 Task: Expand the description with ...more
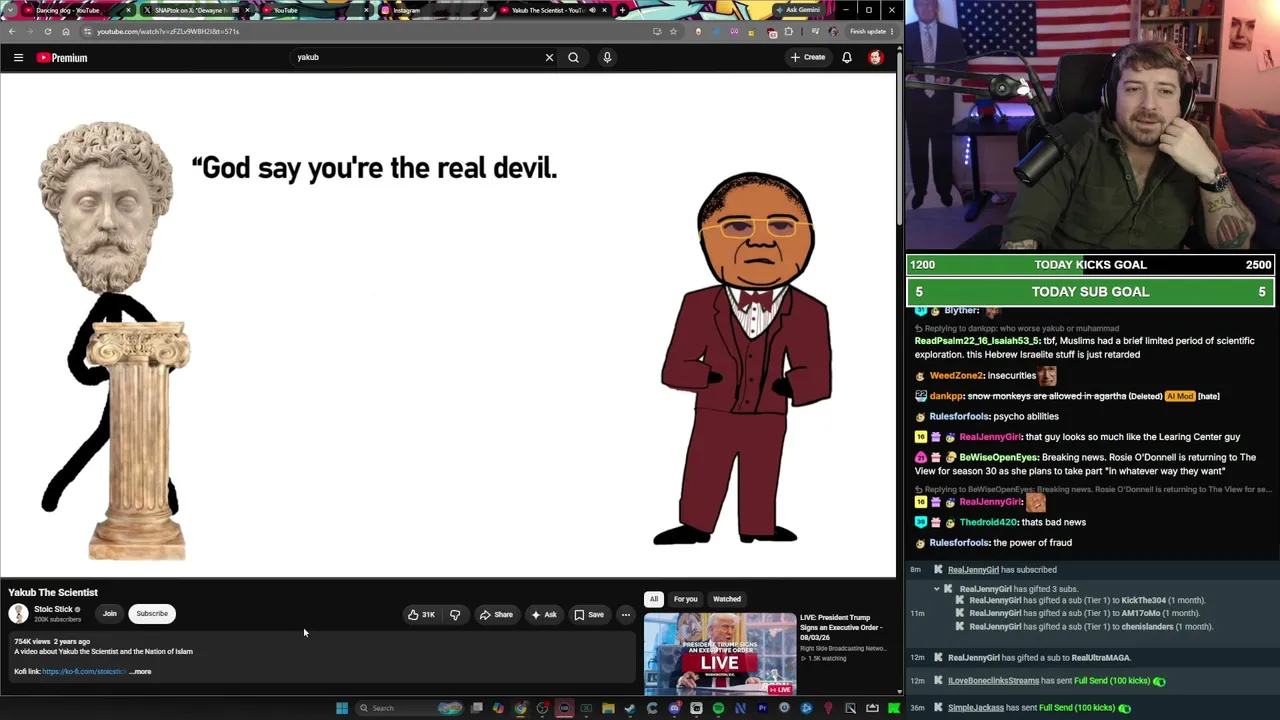pyautogui.click(x=141, y=672)
